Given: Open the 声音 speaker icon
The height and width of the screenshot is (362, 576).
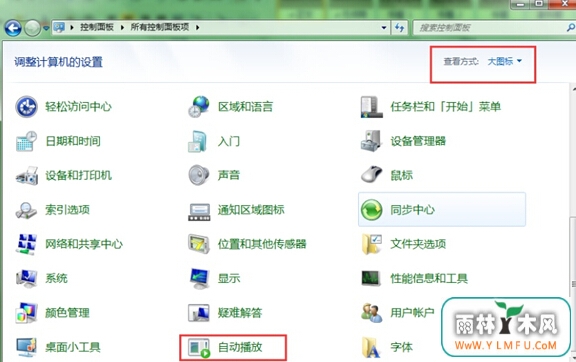Looking at the screenshot, I should [x=199, y=175].
